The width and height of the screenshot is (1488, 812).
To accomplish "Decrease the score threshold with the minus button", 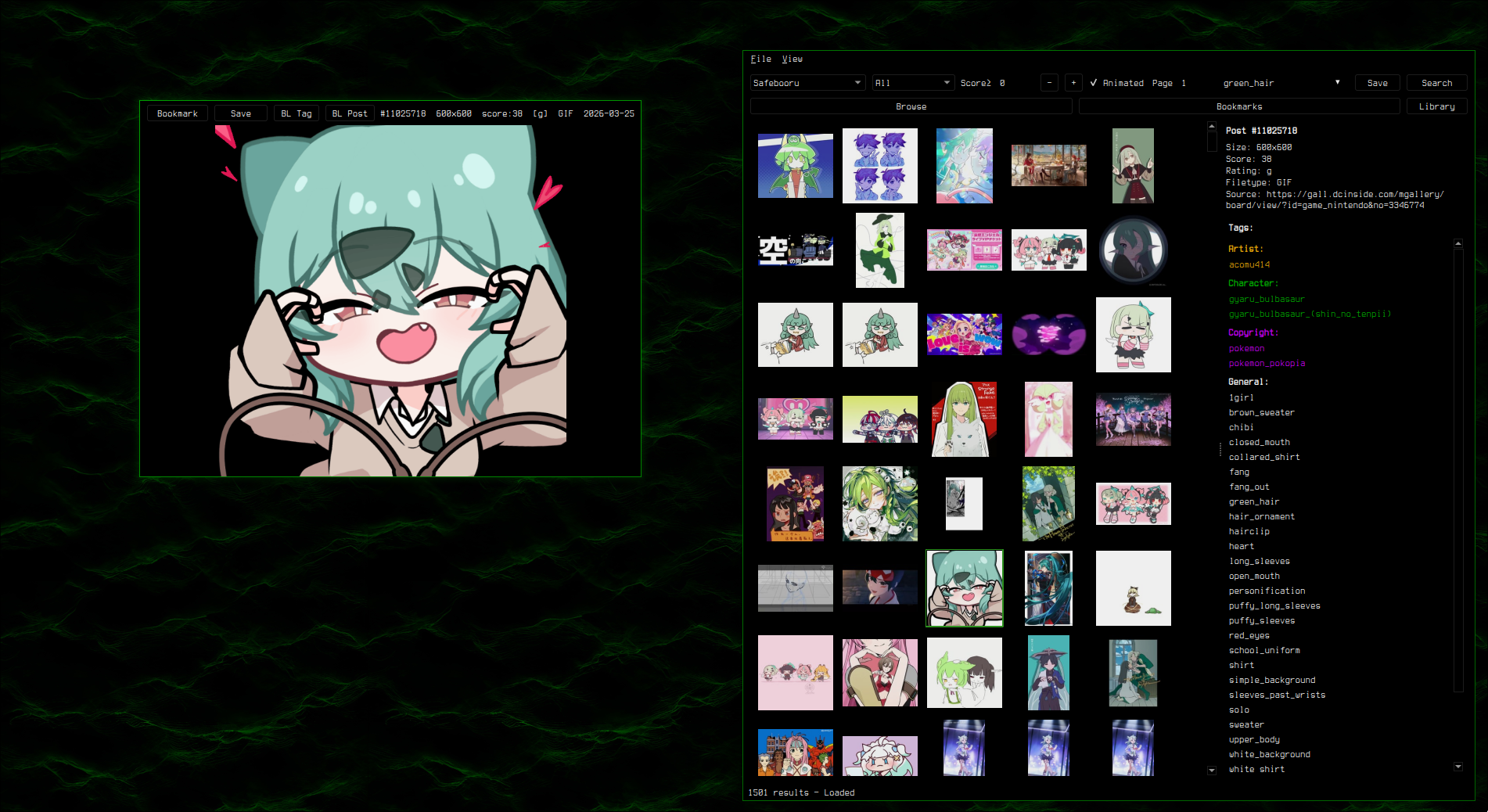I will 1048,82.
